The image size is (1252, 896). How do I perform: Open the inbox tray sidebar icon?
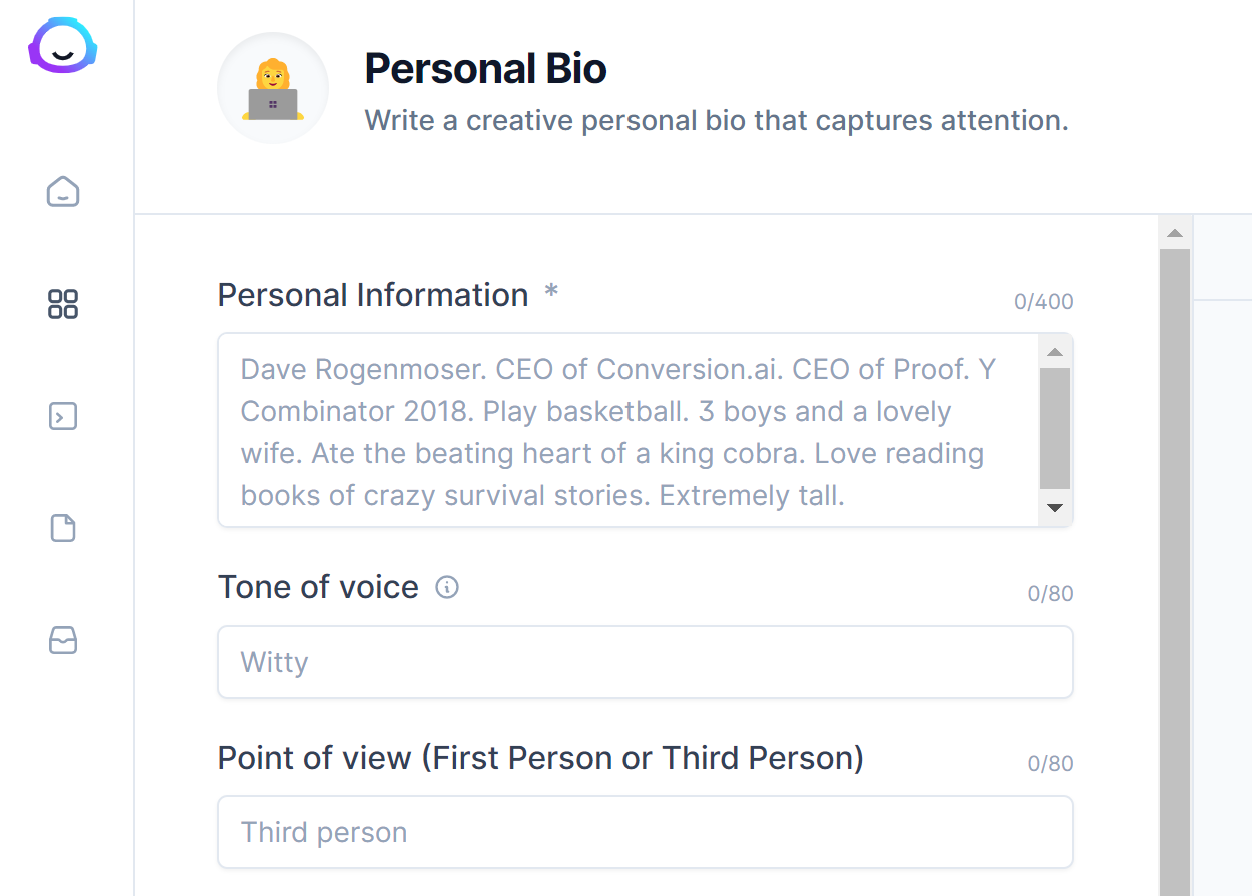(63, 640)
